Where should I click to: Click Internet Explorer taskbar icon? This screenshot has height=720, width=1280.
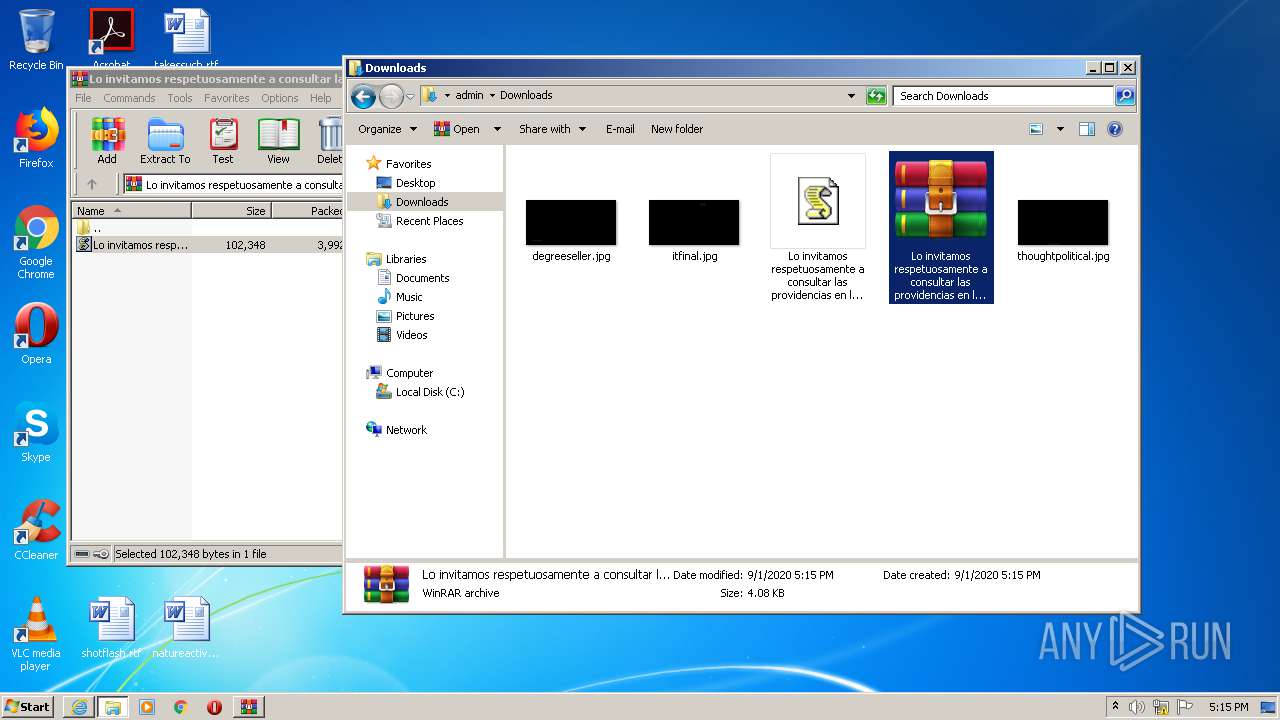(79, 707)
